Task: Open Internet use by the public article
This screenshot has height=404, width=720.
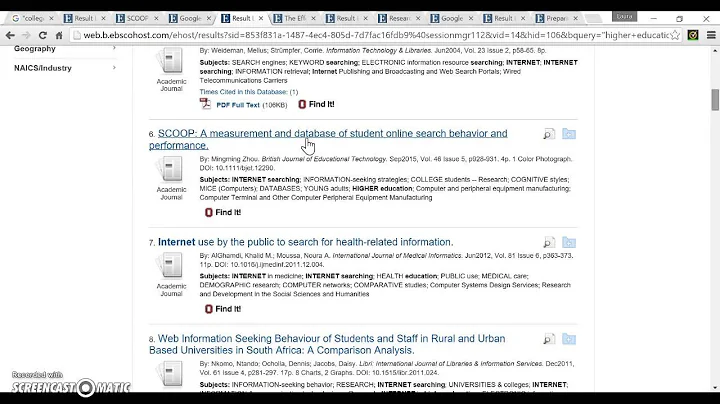Action: pos(305,242)
